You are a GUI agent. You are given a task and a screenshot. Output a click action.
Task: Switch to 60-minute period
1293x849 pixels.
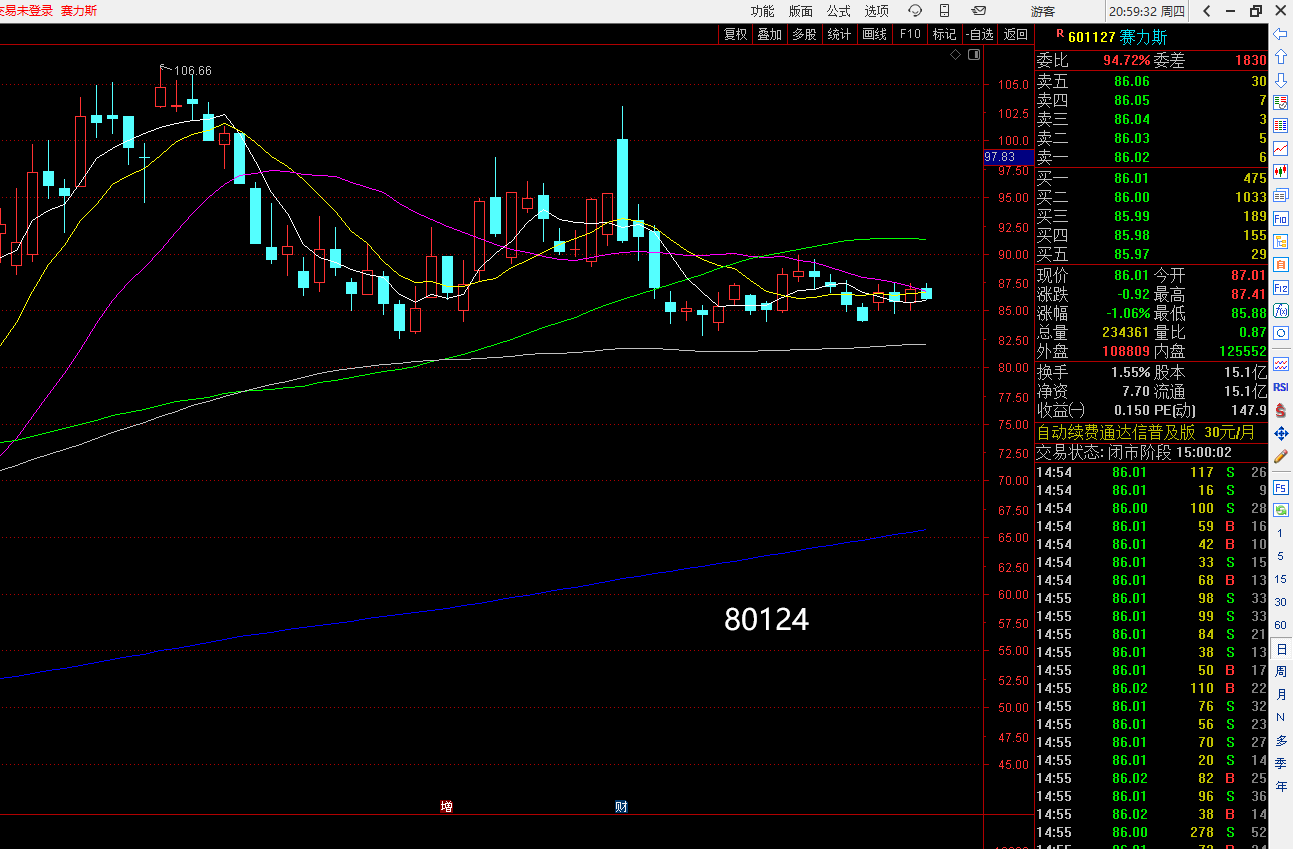tap(1280, 626)
